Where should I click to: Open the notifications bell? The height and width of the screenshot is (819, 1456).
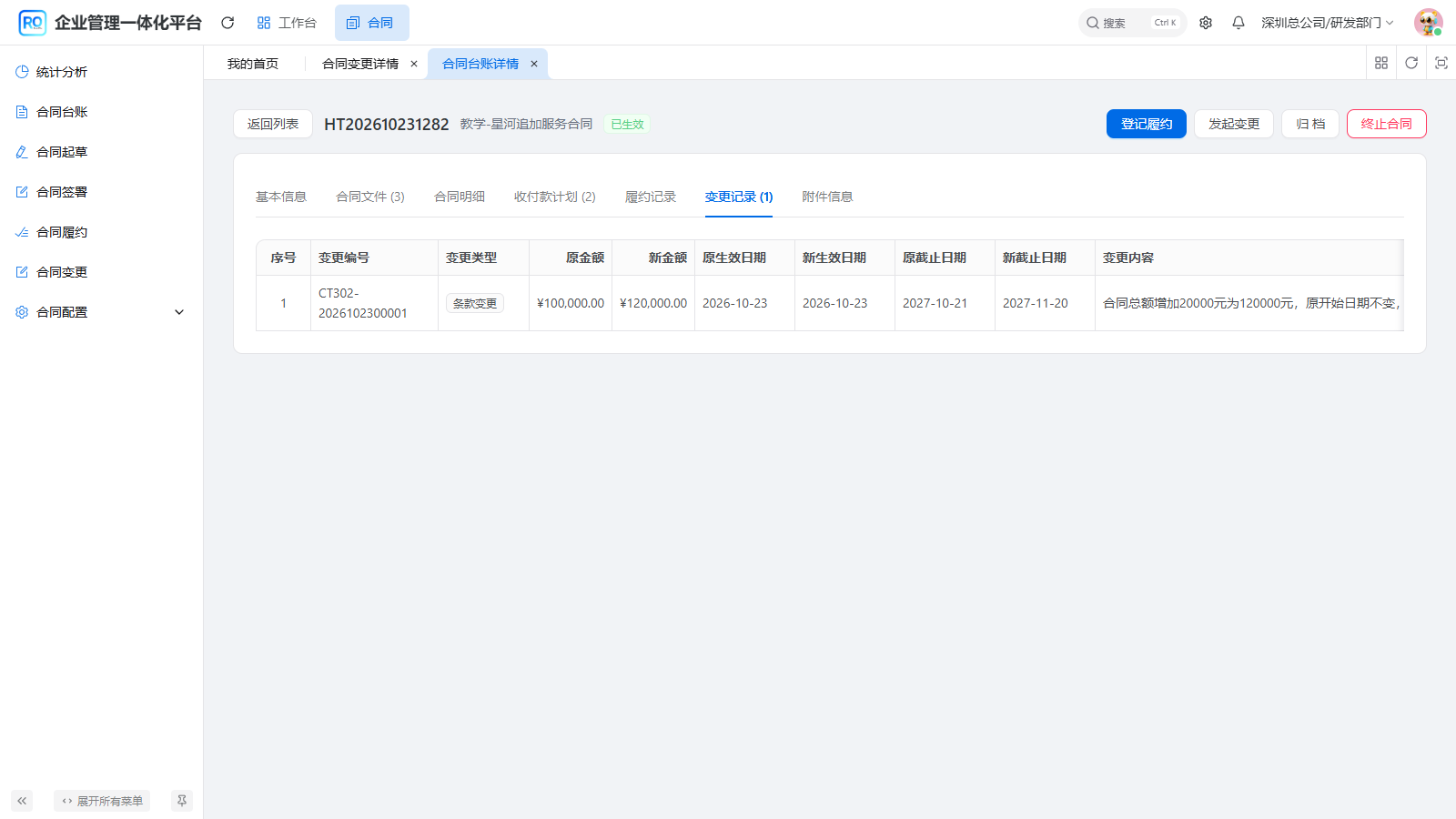pyautogui.click(x=1239, y=23)
